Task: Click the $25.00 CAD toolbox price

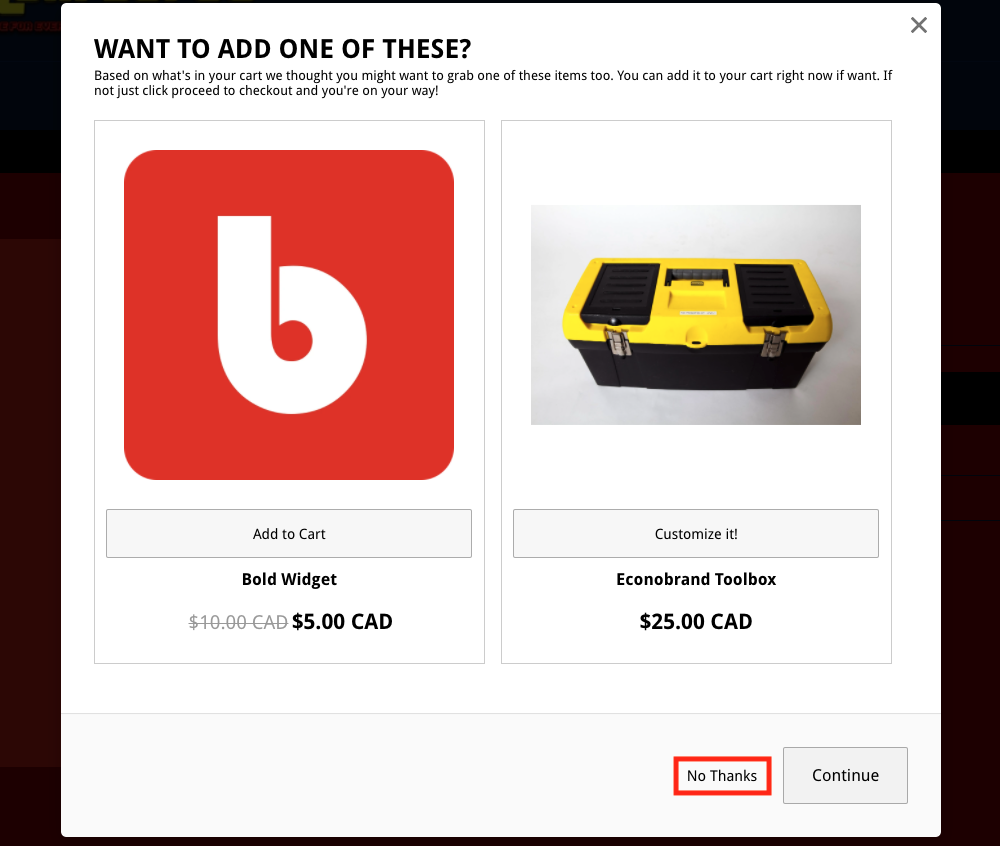Action: [696, 621]
